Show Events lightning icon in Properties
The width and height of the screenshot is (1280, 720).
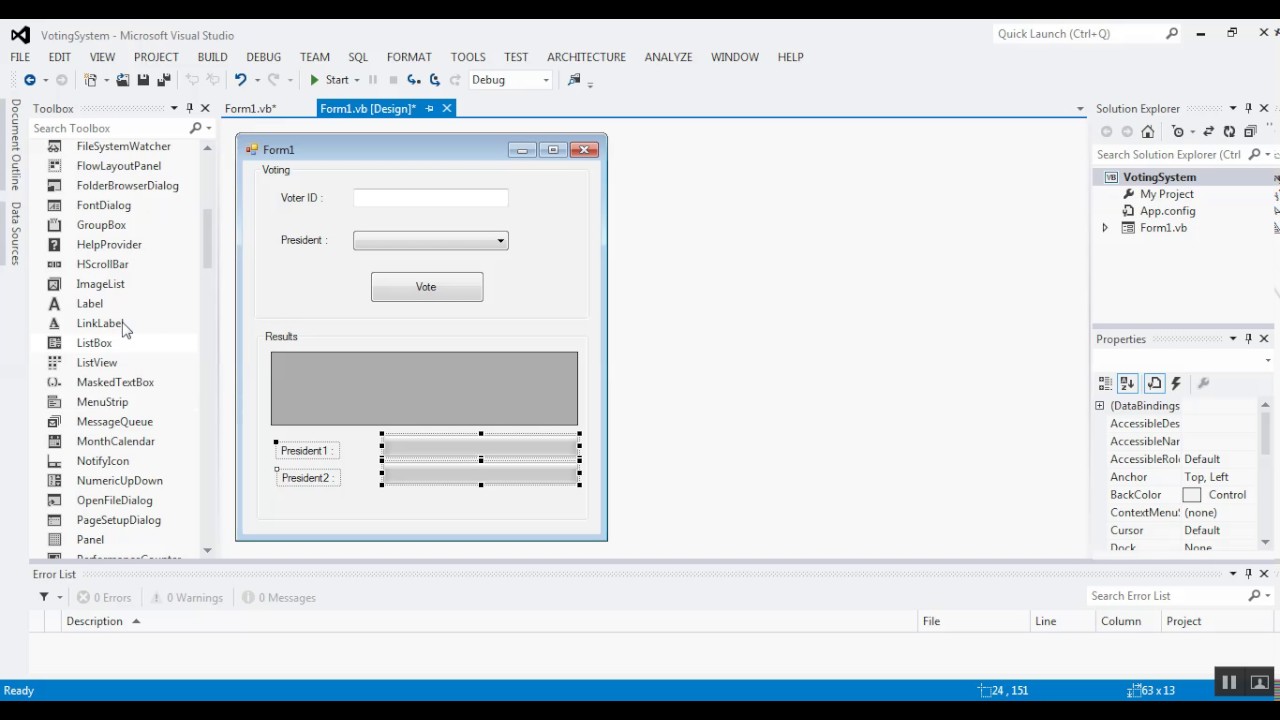click(x=1177, y=383)
